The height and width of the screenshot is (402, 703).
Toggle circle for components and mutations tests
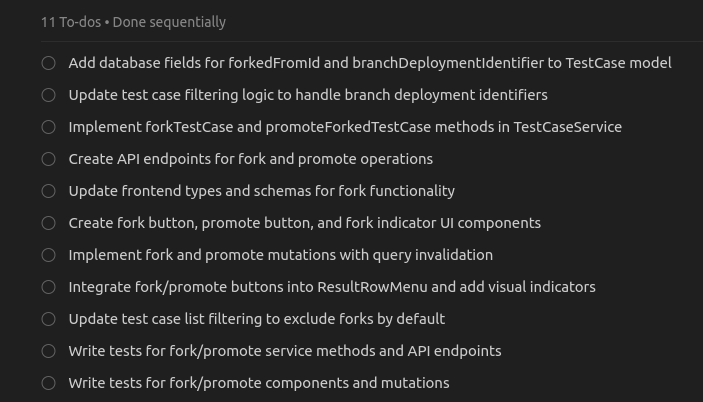[48, 383]
